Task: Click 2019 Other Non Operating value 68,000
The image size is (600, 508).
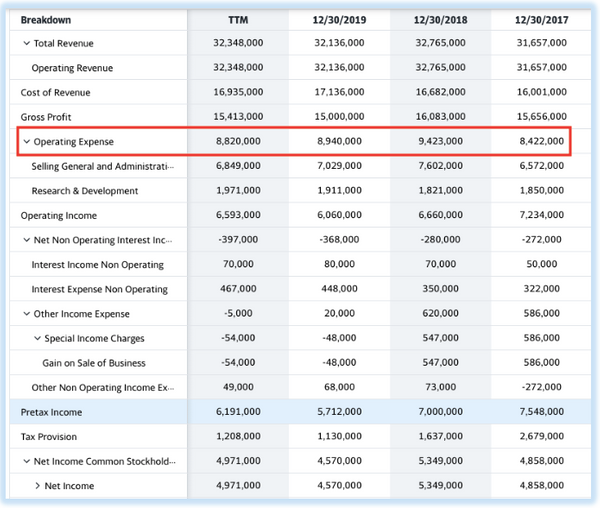Action: pos(339,387)
